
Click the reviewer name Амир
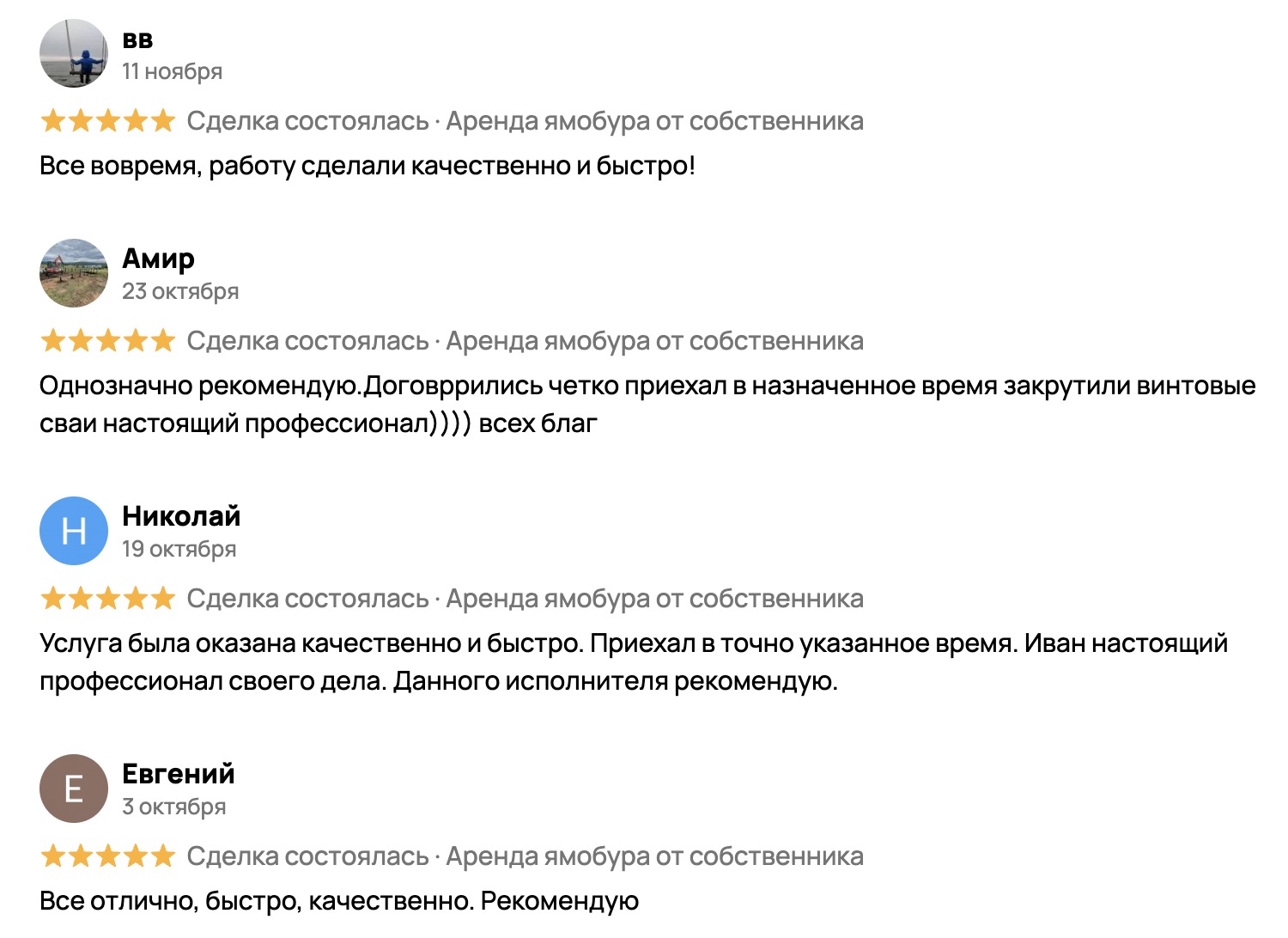pyautogui.click(x=158, y=259)
